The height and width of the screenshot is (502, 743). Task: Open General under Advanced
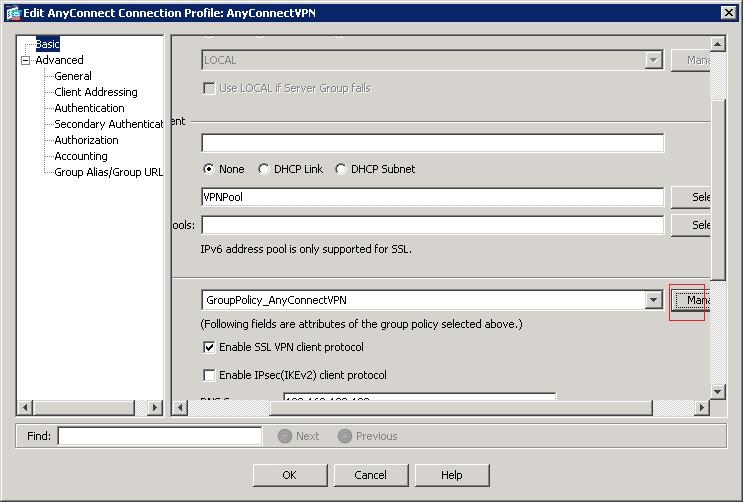click(x=73, y=76)
